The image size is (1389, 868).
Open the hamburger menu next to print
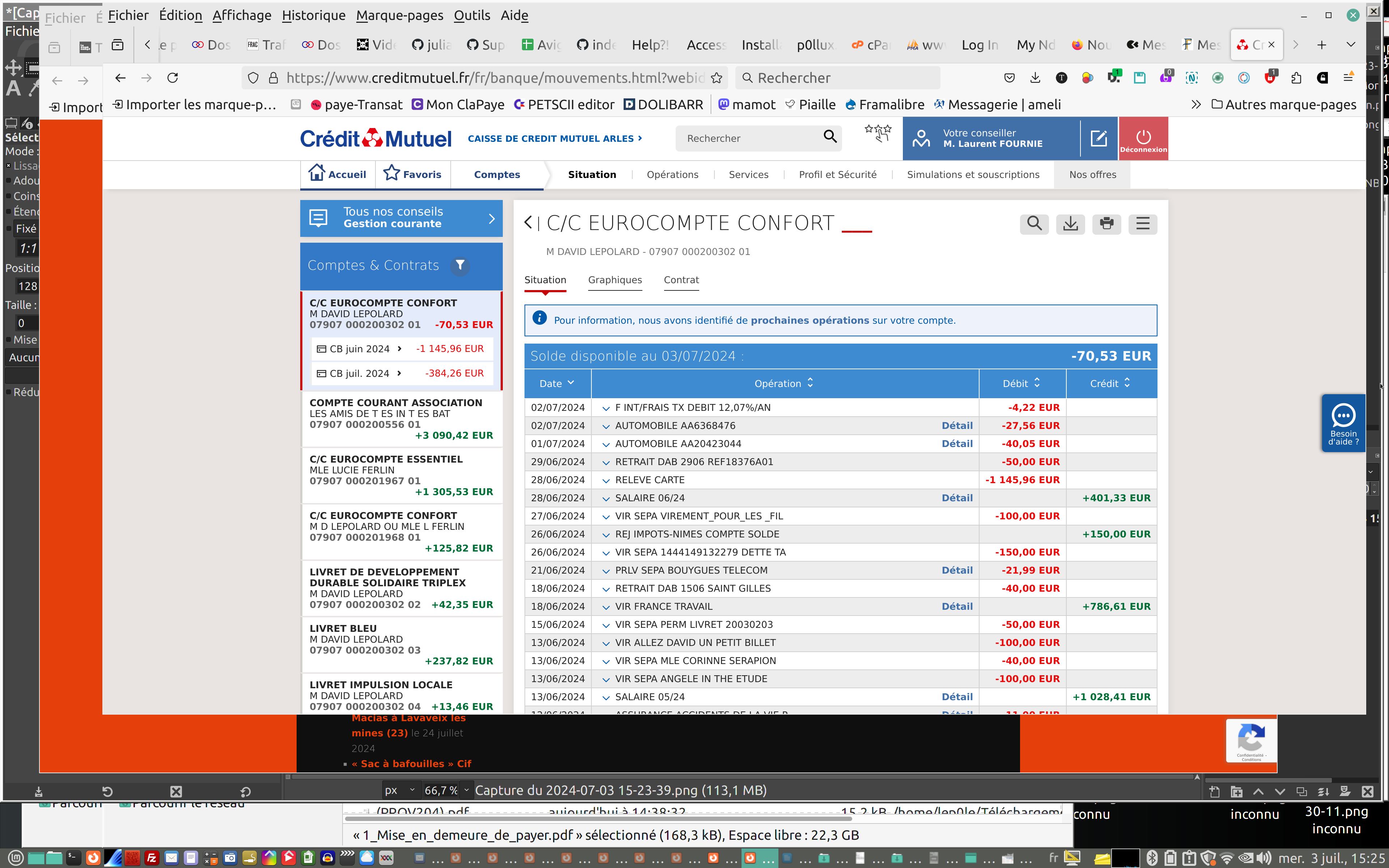pos(1142,223)
